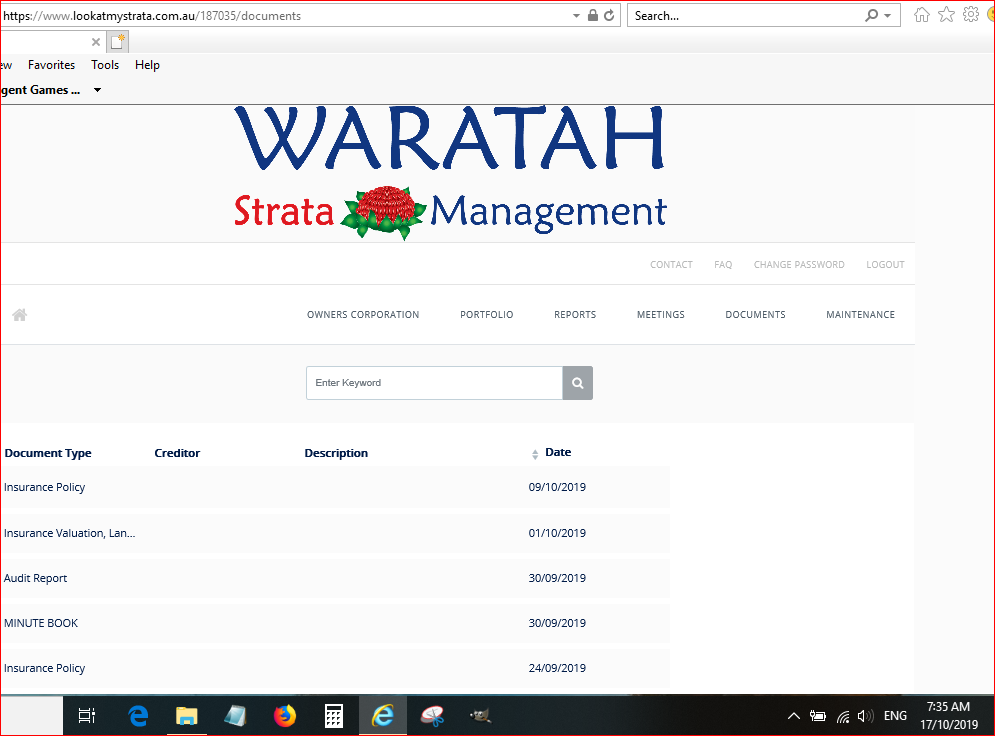Click the battery status tray icon
995x736 pixels.
[817, 716]
